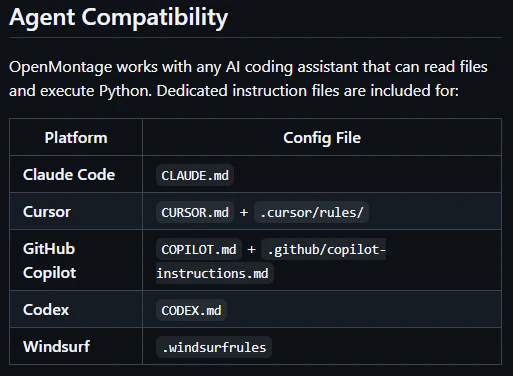Click the plus sign in the Copilot row

(x=251, y=249)
